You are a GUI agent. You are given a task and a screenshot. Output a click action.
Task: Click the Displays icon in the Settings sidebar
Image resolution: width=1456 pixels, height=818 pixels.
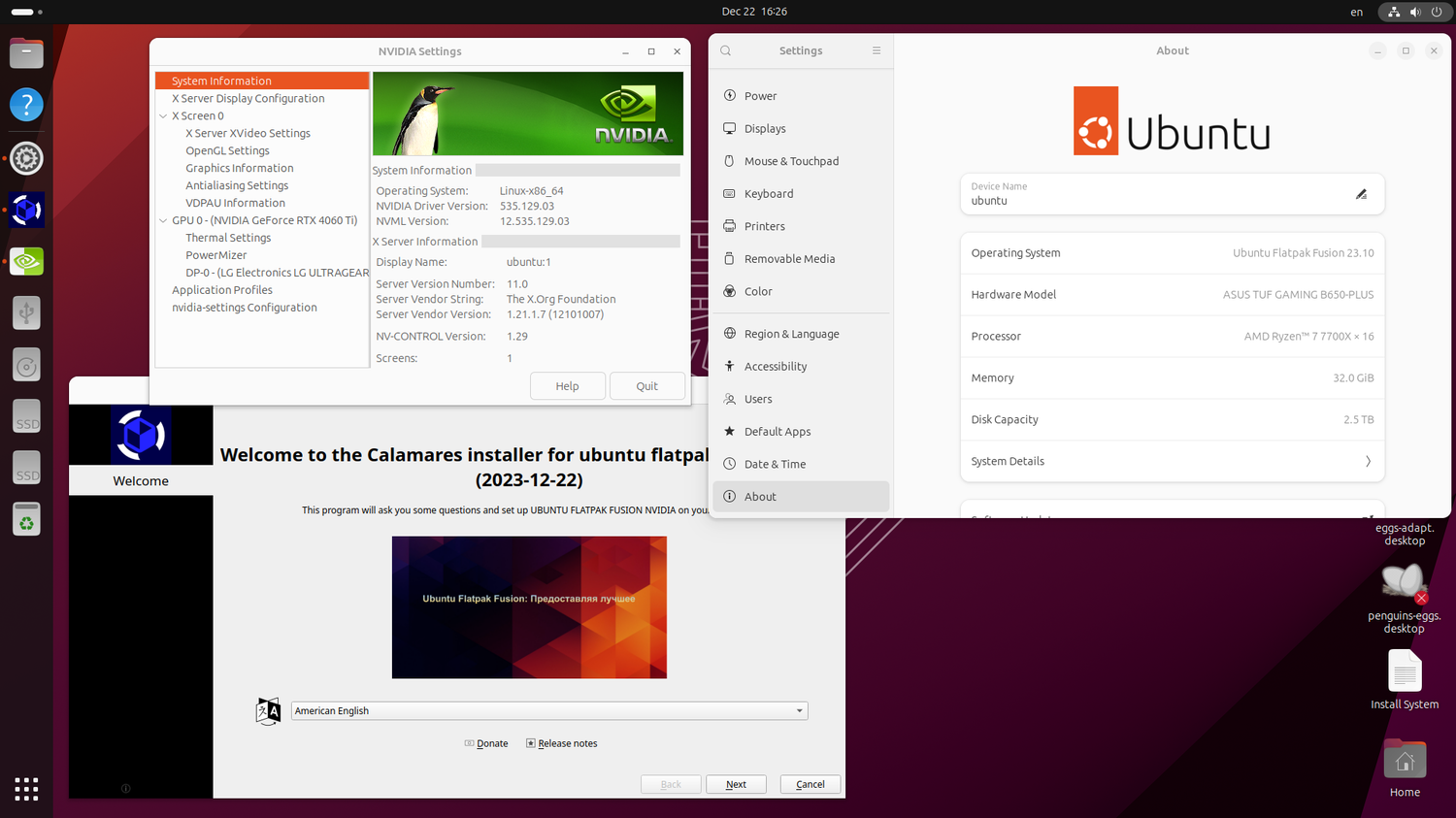[730, 128]
